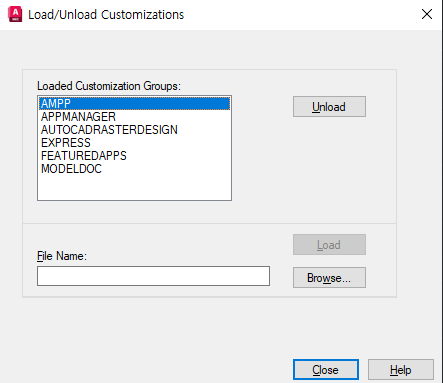Select APPMANAGER in the loaded groups list

[x=134, y=117]
